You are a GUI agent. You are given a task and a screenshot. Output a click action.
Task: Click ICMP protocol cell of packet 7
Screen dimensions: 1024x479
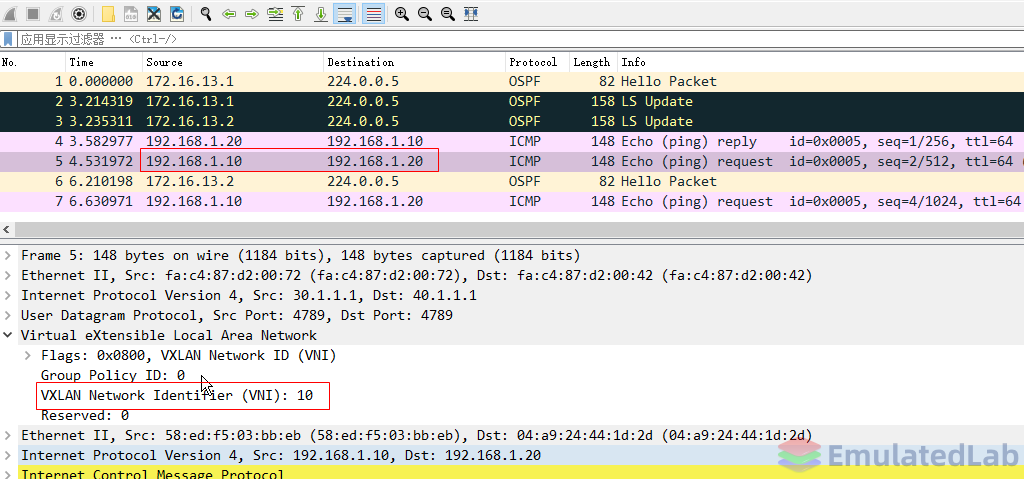[x=525, y=201]
